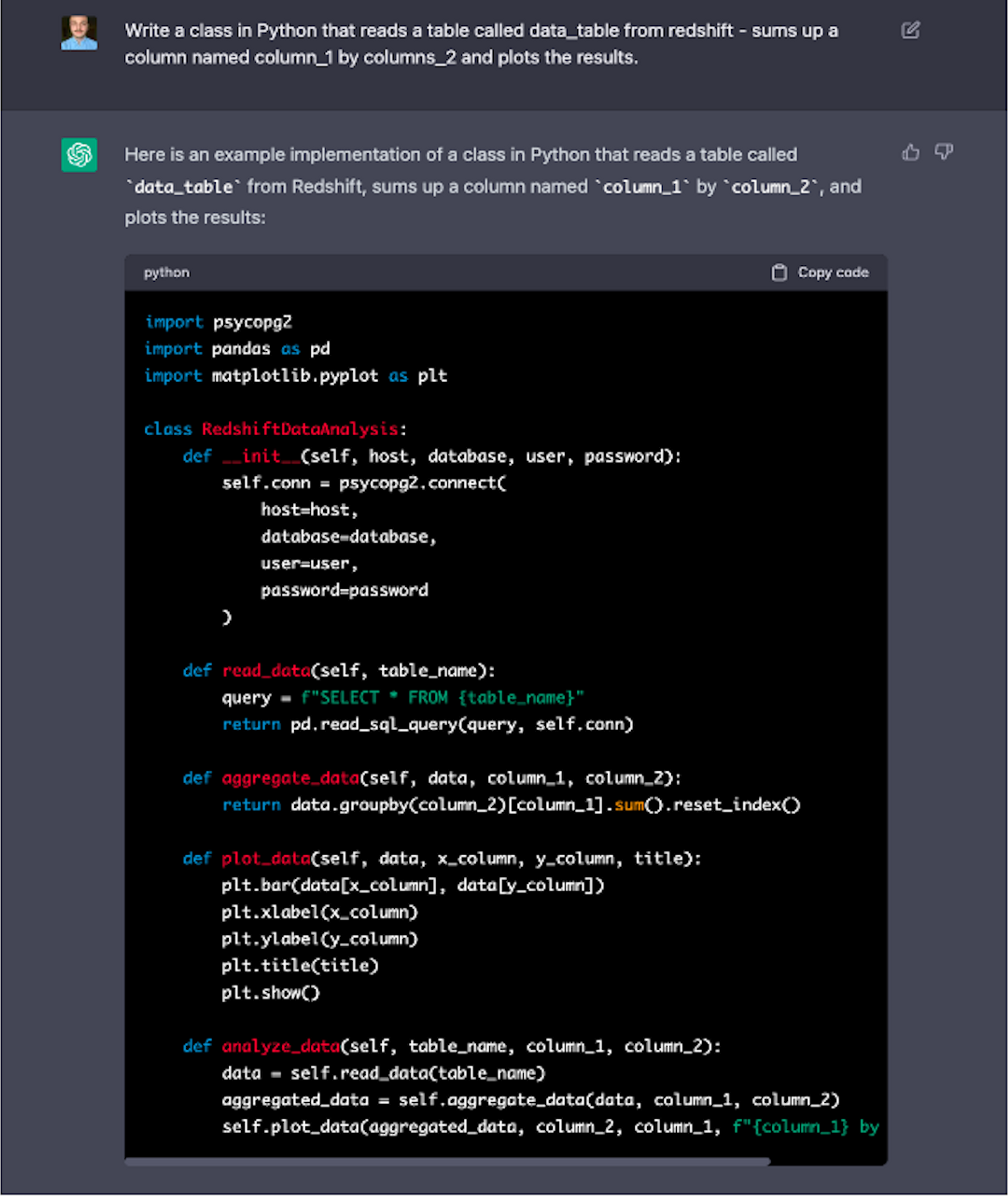Click the python language label
Image resolution: width=1008 pixels, height=1198 pixels.
tap(166, 272)
